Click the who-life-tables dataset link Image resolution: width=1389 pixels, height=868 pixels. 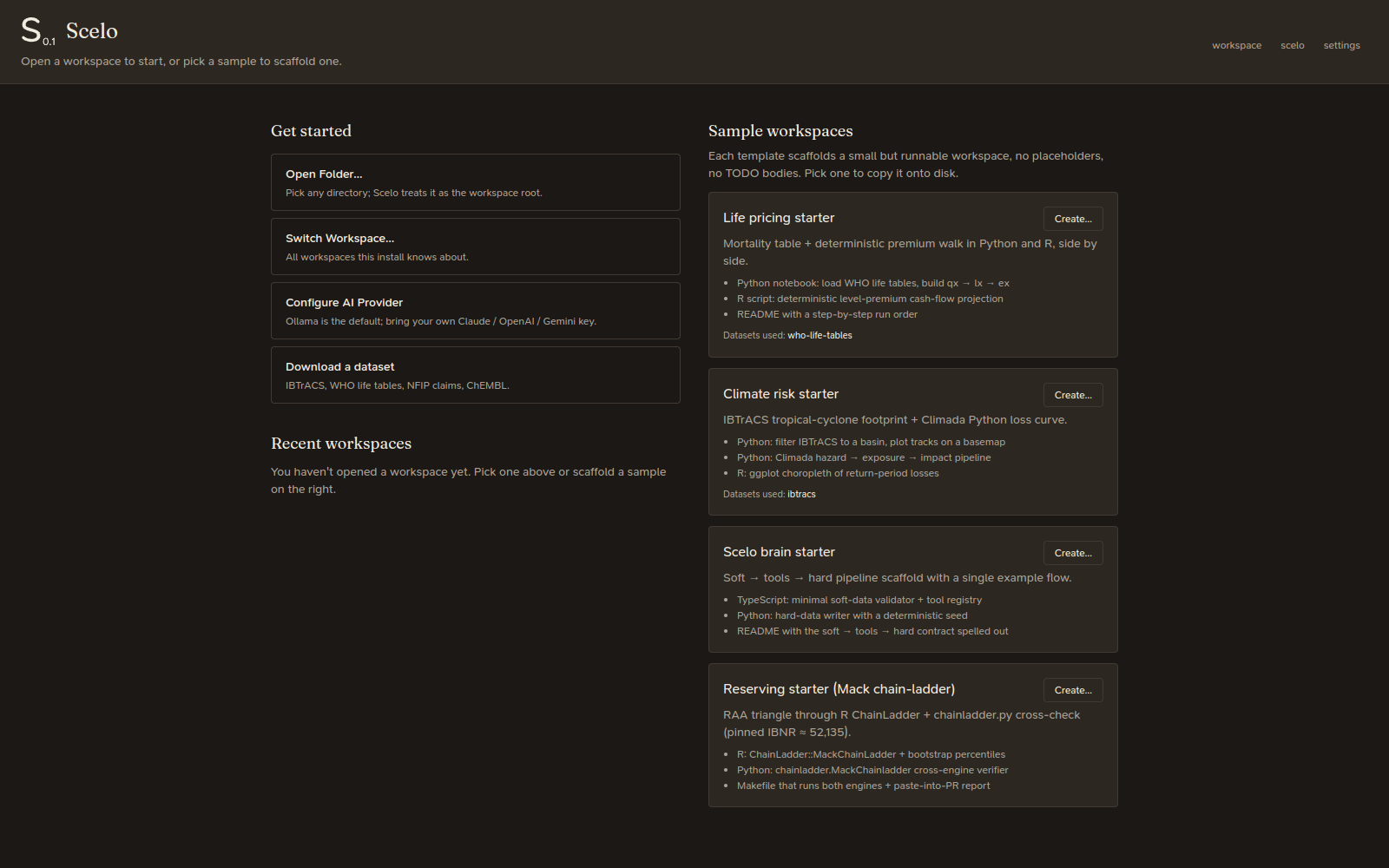(x=820, y=335)
